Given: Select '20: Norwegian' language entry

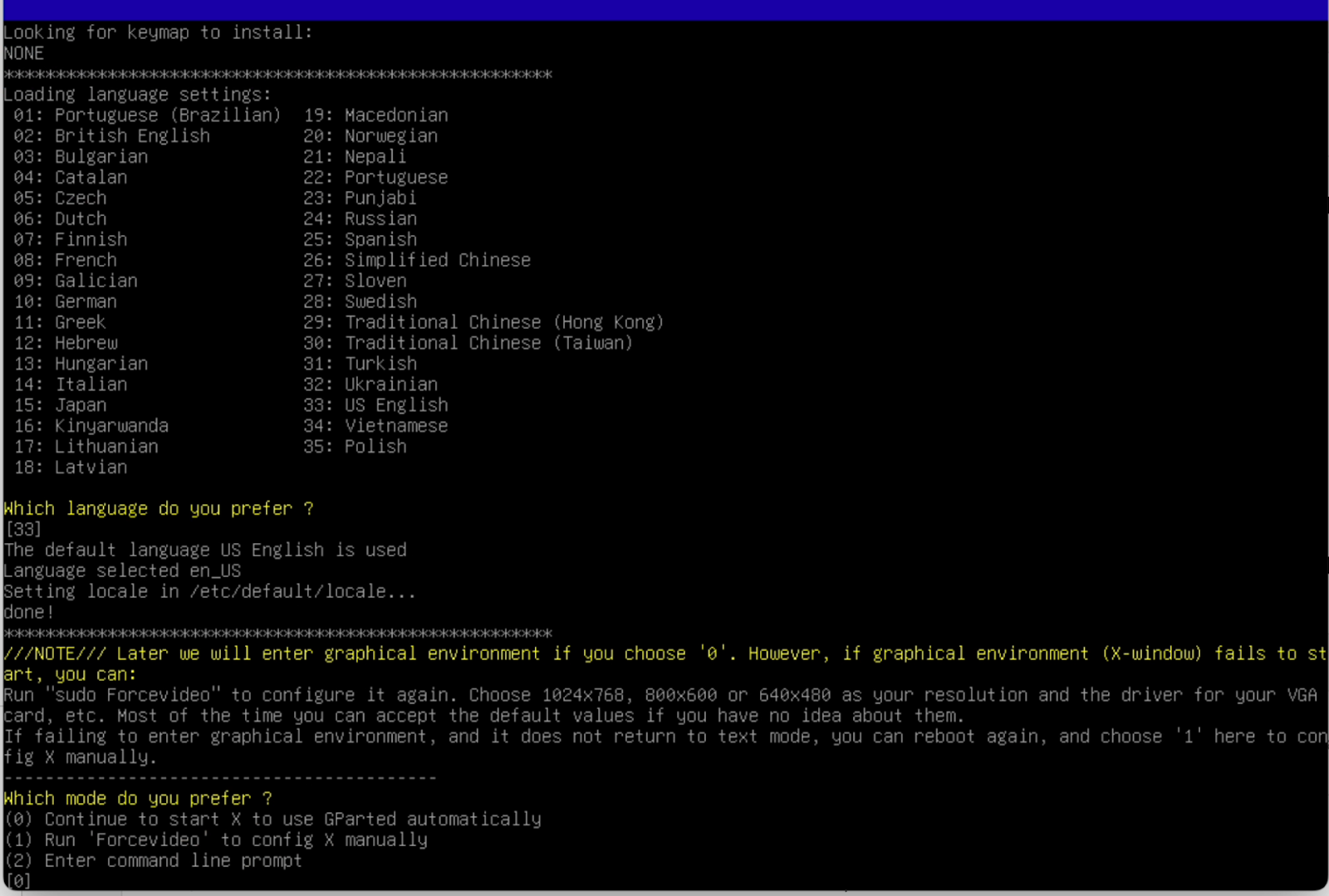Looking at the screenshot, I should point(370,136).
